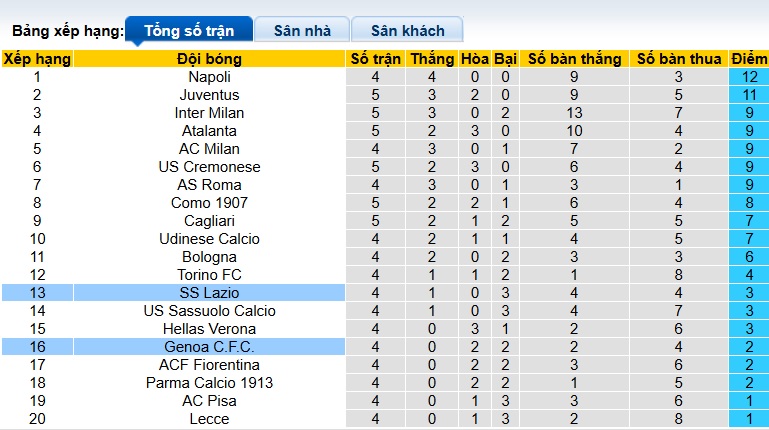Click the Juventus team row
This screenshot has width=769, height=430.
pyautogui.click(x=209, y=95)
